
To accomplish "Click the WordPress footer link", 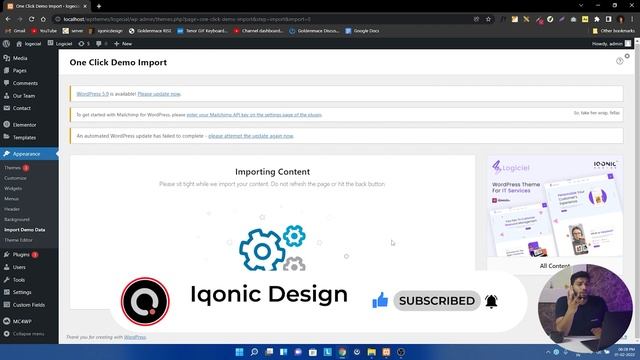I will 135,337.
